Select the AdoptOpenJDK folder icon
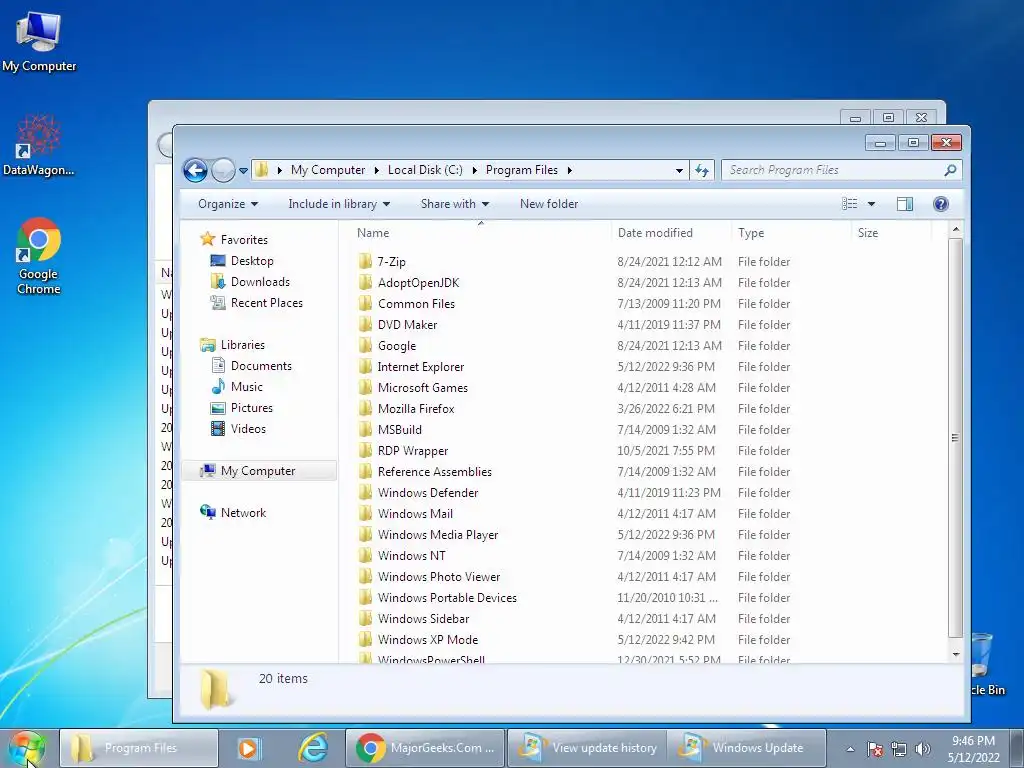 click(365, 282)
